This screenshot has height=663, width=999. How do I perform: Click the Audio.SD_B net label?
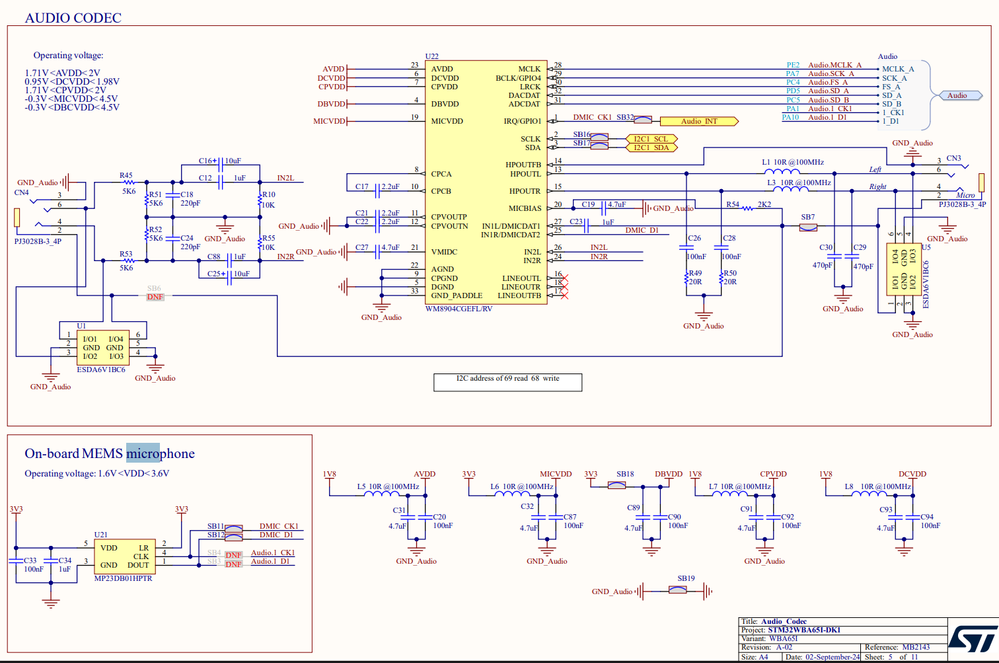pos(828,100)
